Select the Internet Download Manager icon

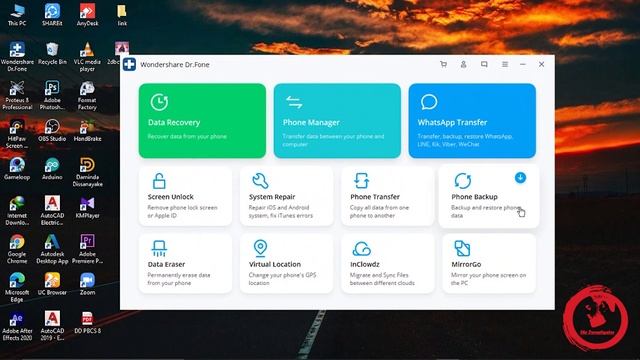(17, 211)
